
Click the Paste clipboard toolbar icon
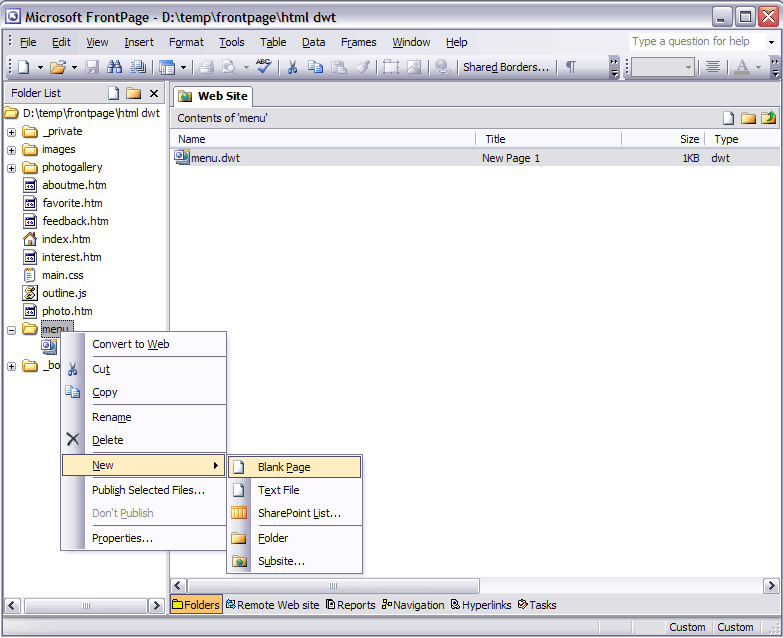pos(339,67)
